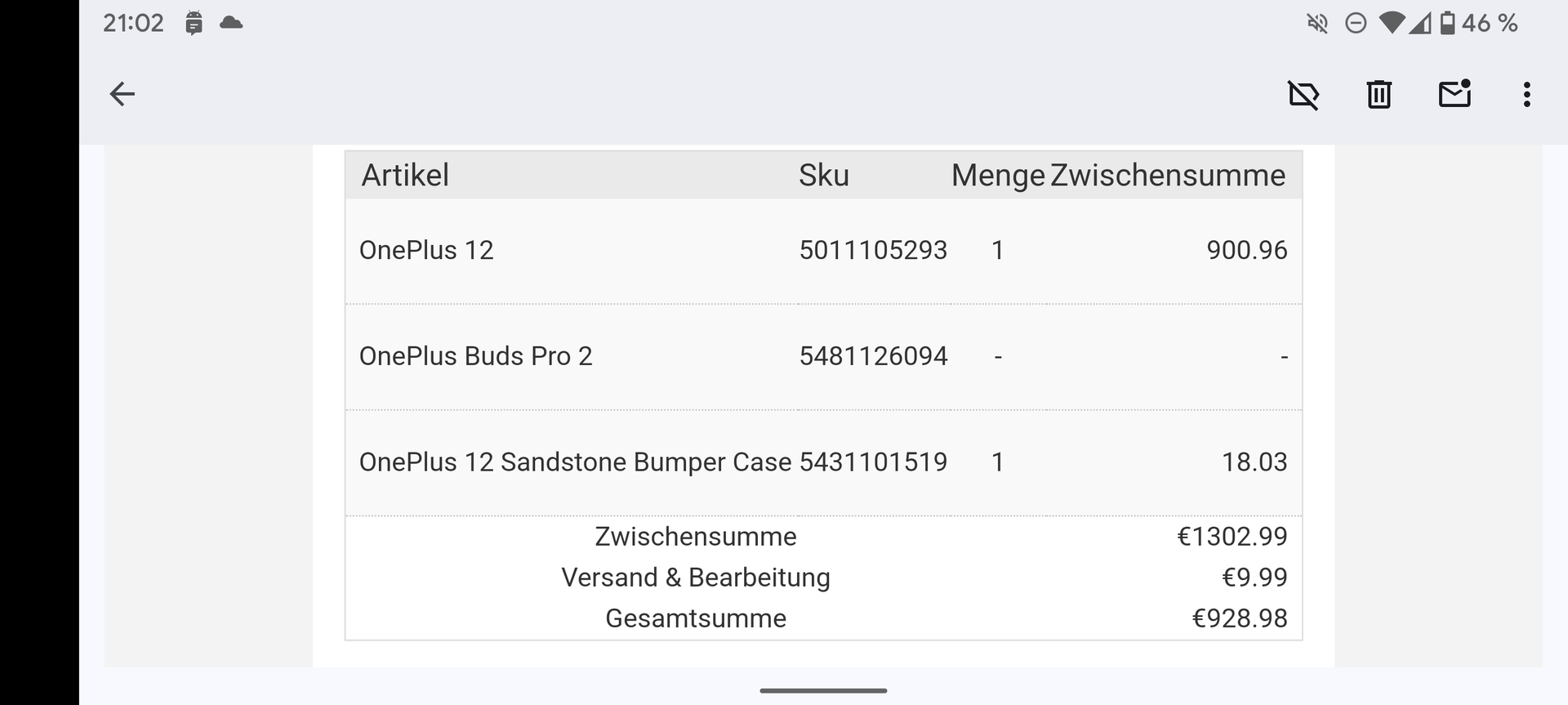Tap the home gesture bar at bottom
1568x705 pixels.
tap(823, 691)
